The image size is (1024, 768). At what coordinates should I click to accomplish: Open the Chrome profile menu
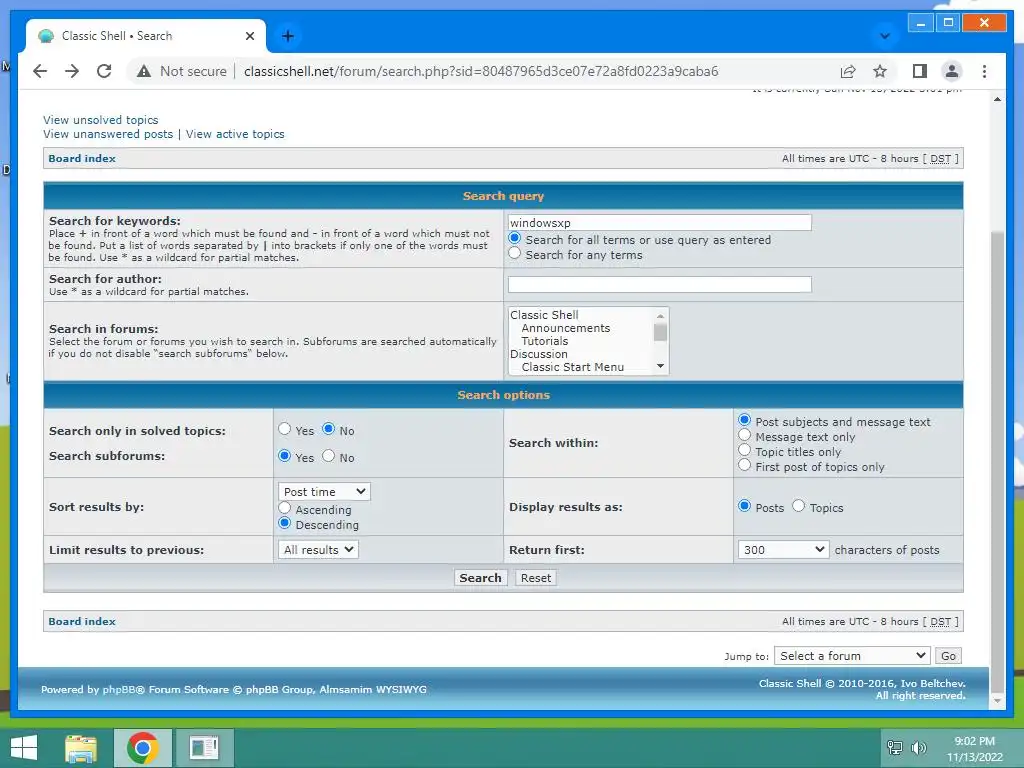click(952, 71)
